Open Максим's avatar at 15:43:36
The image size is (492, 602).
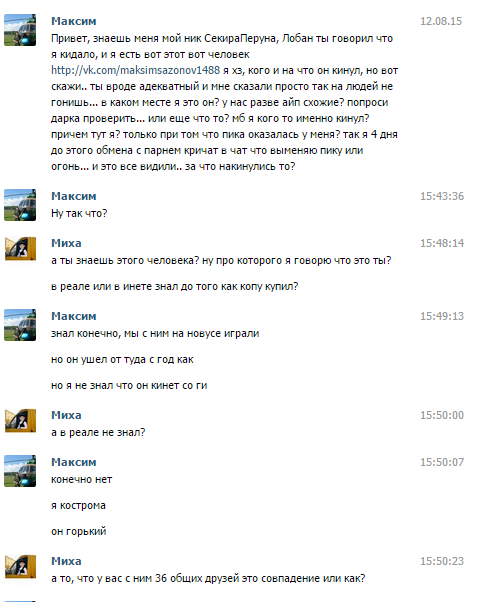coord(20,205)
